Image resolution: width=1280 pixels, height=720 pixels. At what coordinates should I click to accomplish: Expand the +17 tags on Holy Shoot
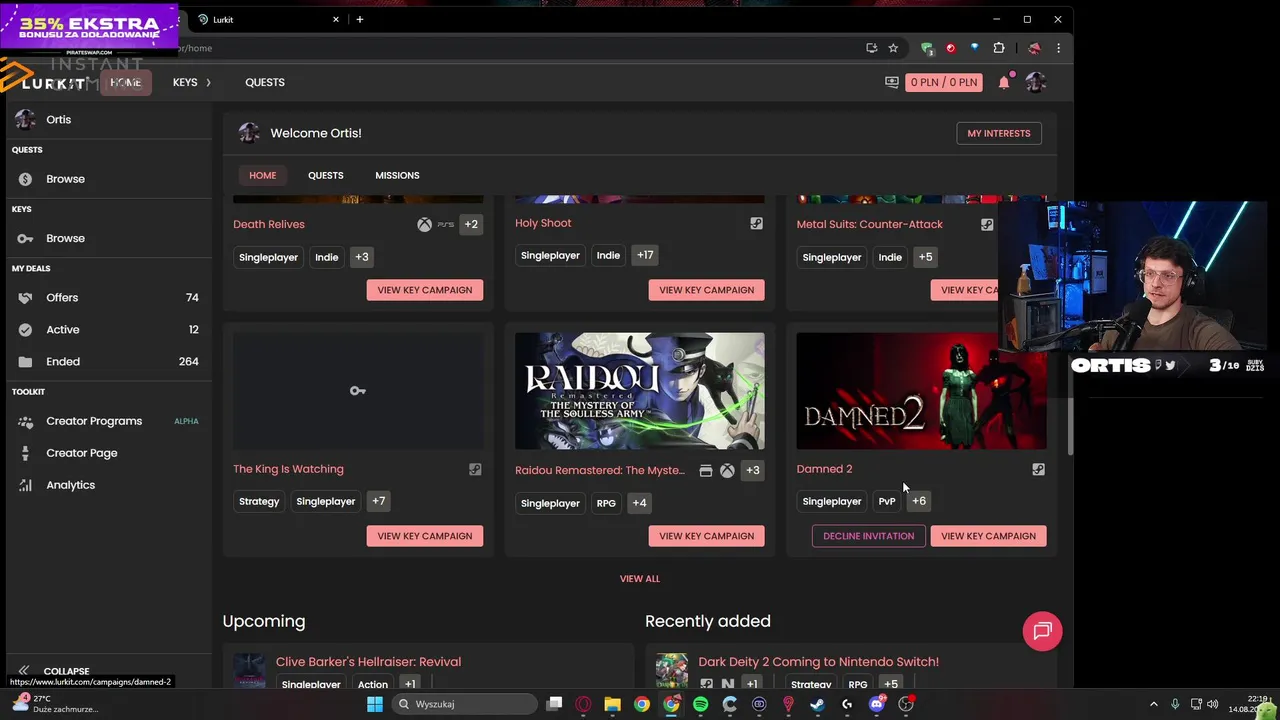645,255
